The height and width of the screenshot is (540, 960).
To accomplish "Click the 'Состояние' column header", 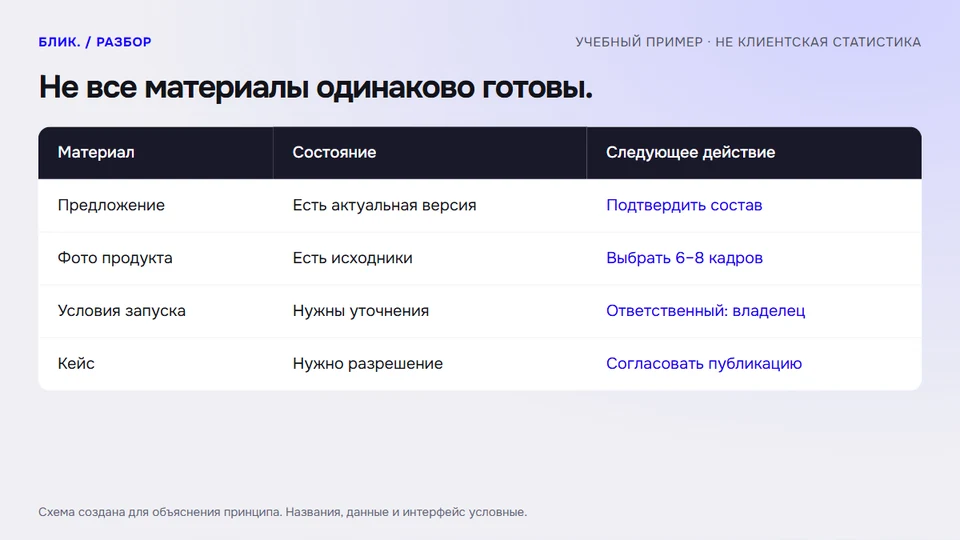I will coord(430,153).
